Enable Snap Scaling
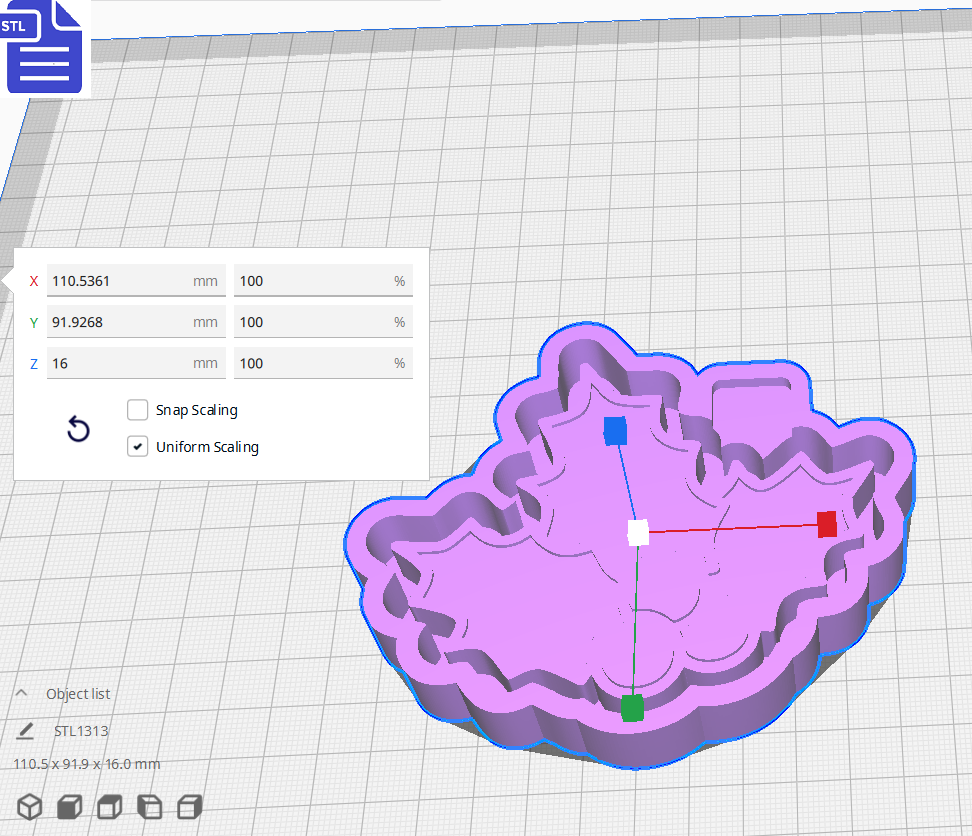972x836 pixels. pos(137,410)
